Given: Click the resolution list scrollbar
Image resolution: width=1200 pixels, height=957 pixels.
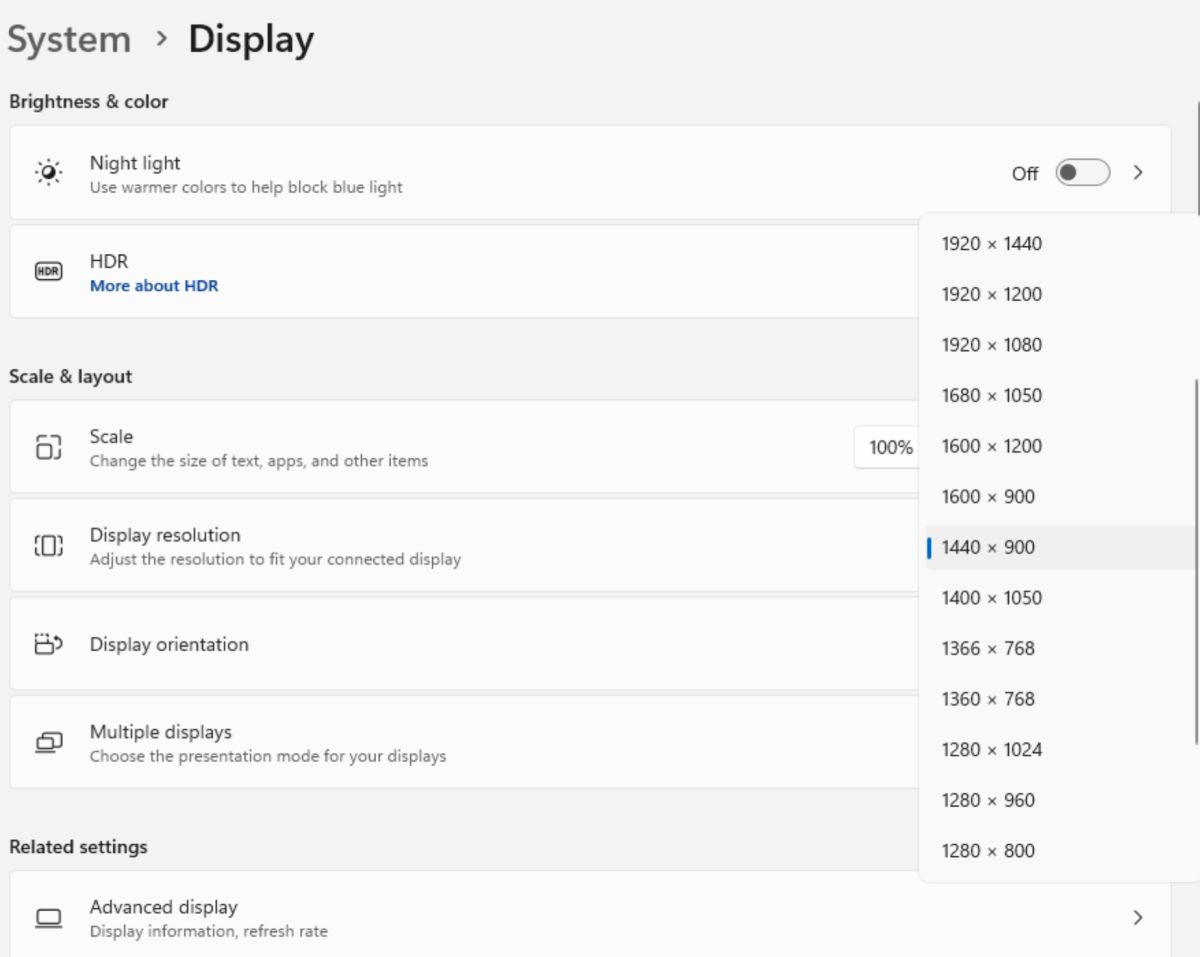Looking at the screenshot, I should (x=1196, y=561).
